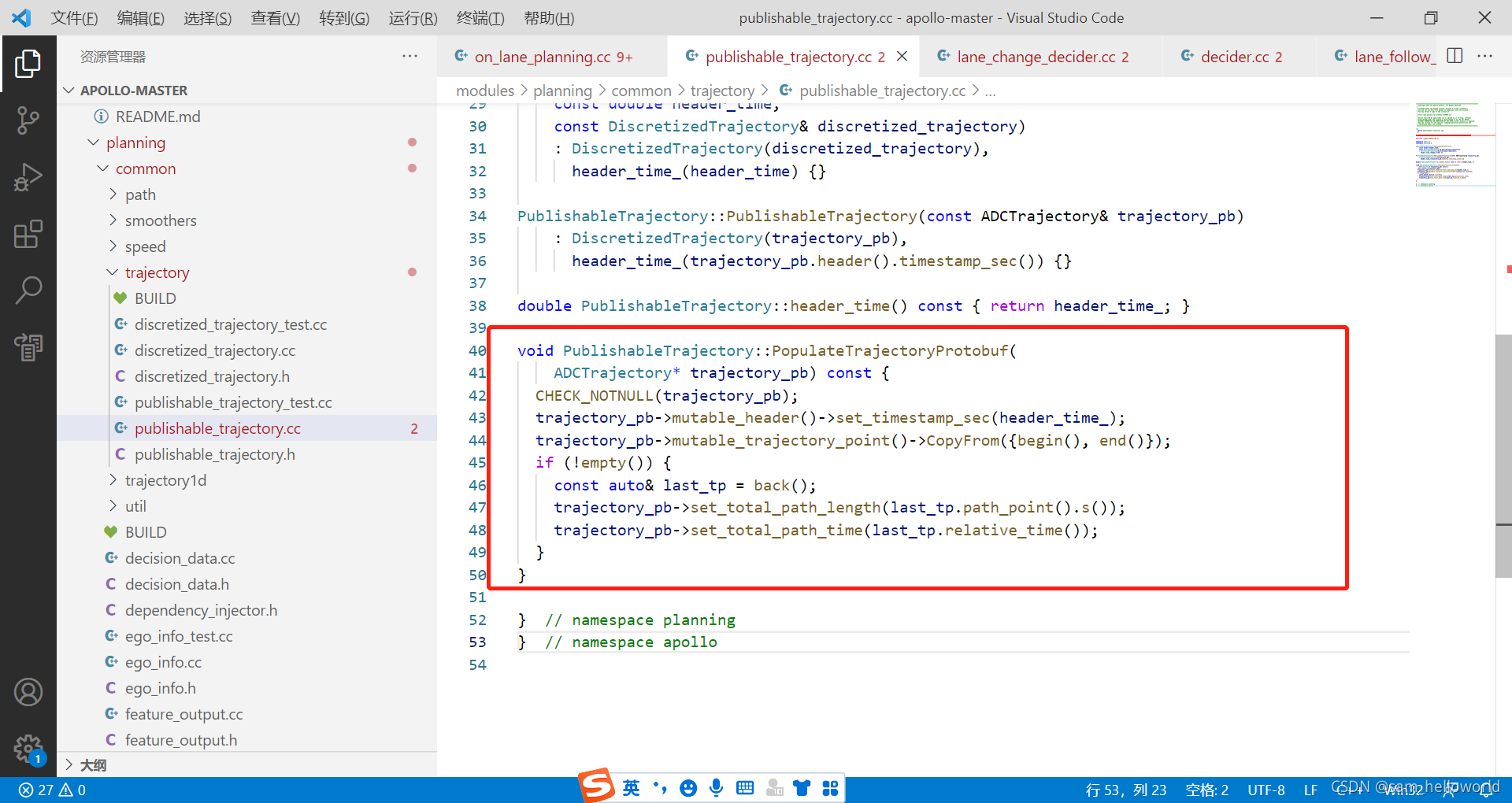Open the 选择(S) menu

click(208, 17)
